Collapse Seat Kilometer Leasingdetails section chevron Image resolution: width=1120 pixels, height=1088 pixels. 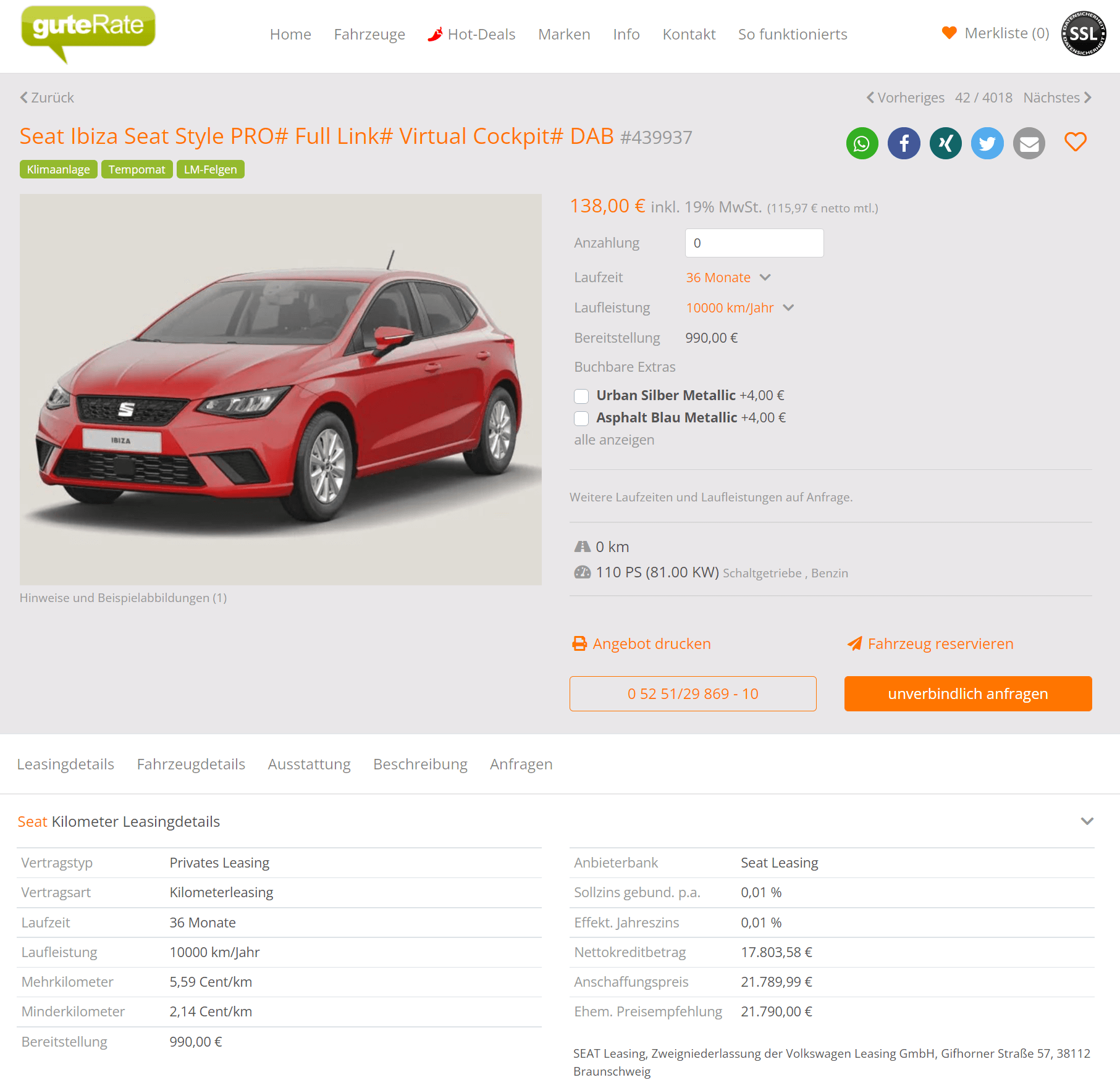[1087, 821]
